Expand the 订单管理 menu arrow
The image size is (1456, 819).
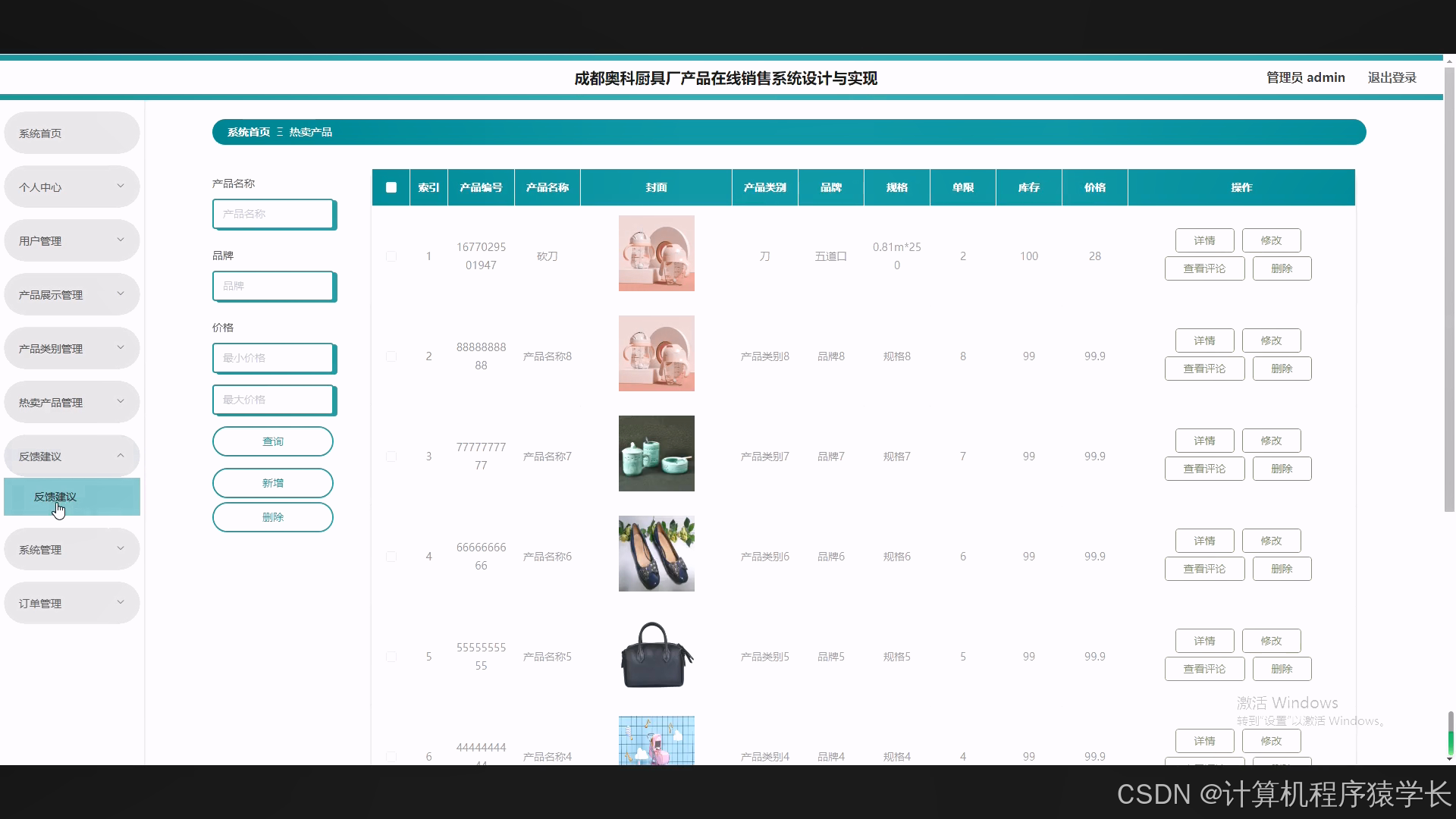tap(120, 602)
